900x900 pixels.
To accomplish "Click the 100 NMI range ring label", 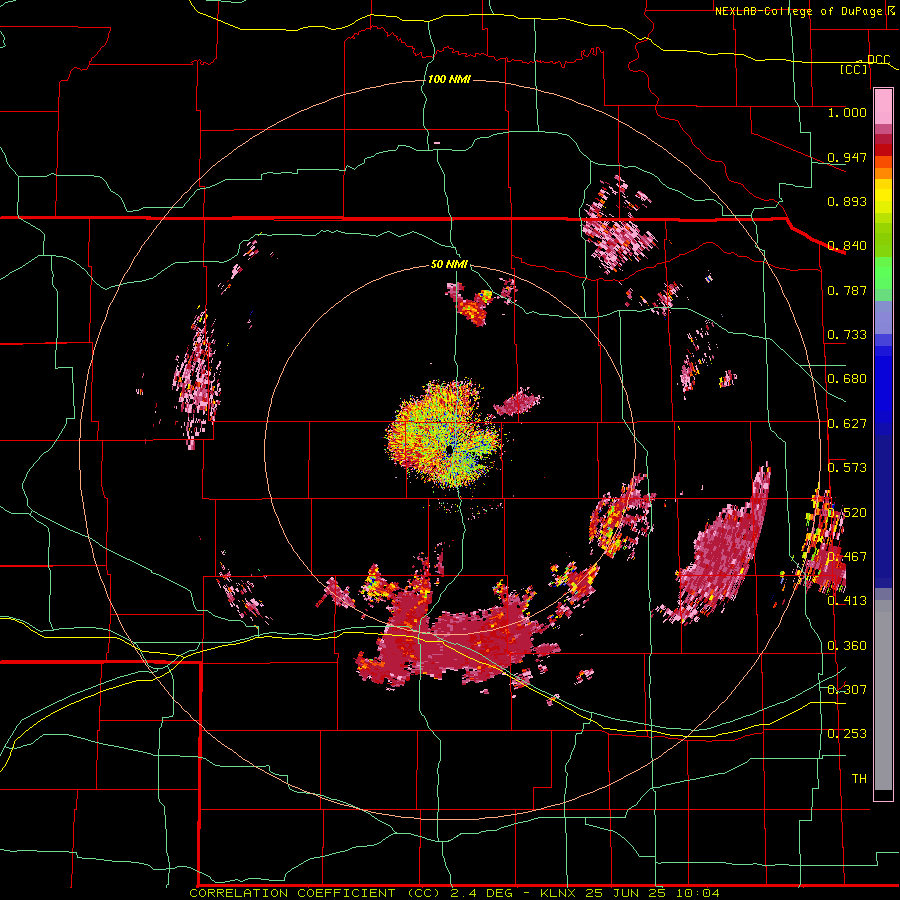I will (x=449, y=79).
